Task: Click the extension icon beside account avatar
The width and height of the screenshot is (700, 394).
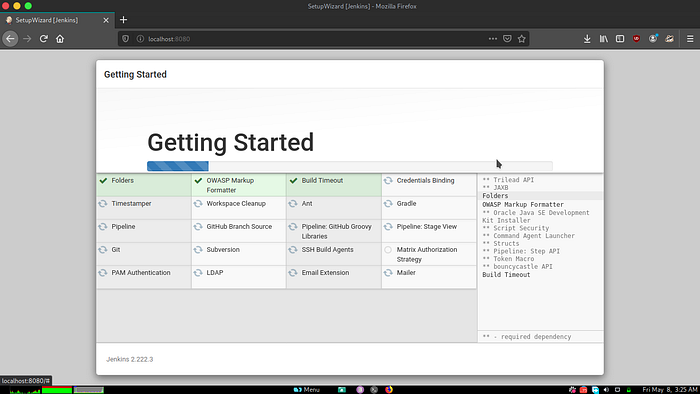Action: coord(669,39)
